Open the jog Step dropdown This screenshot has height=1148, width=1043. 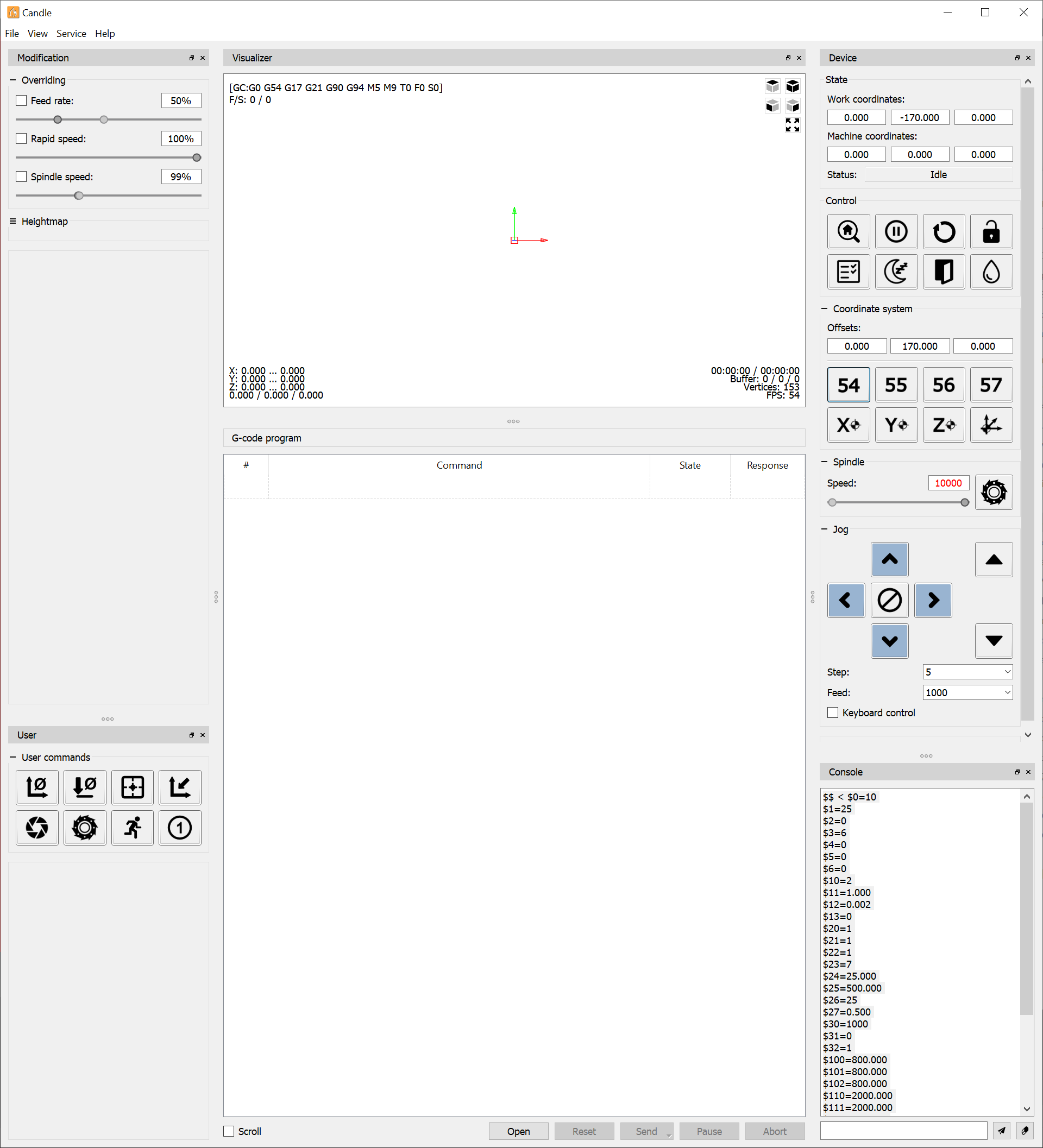pyautogui.click(x=966, y=672)
